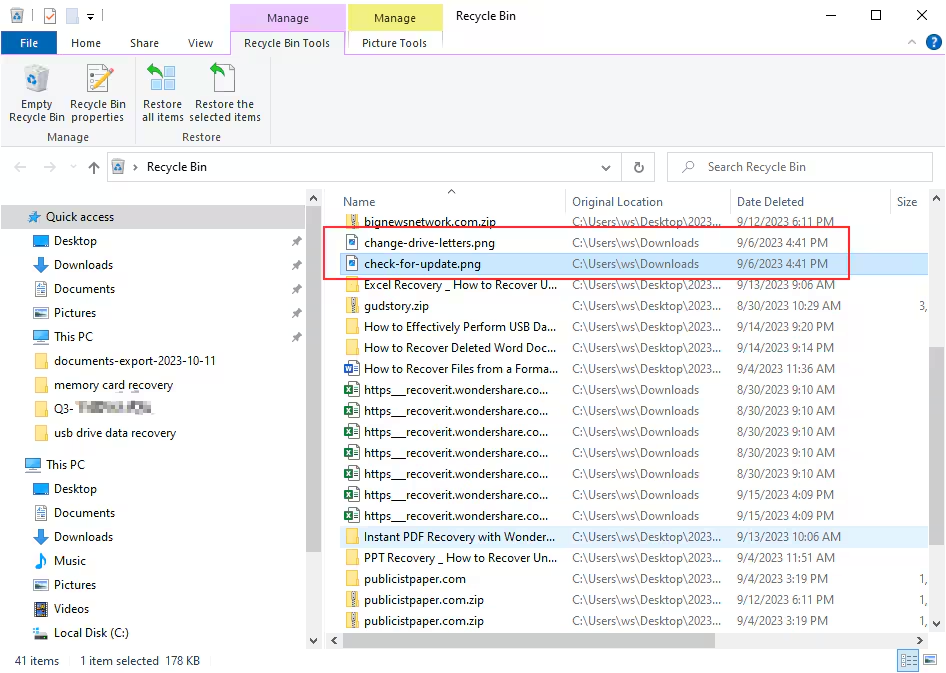Switch to the View tab
Screen dimensions: 946x673
pyautogui.click(x=200, y=43)
